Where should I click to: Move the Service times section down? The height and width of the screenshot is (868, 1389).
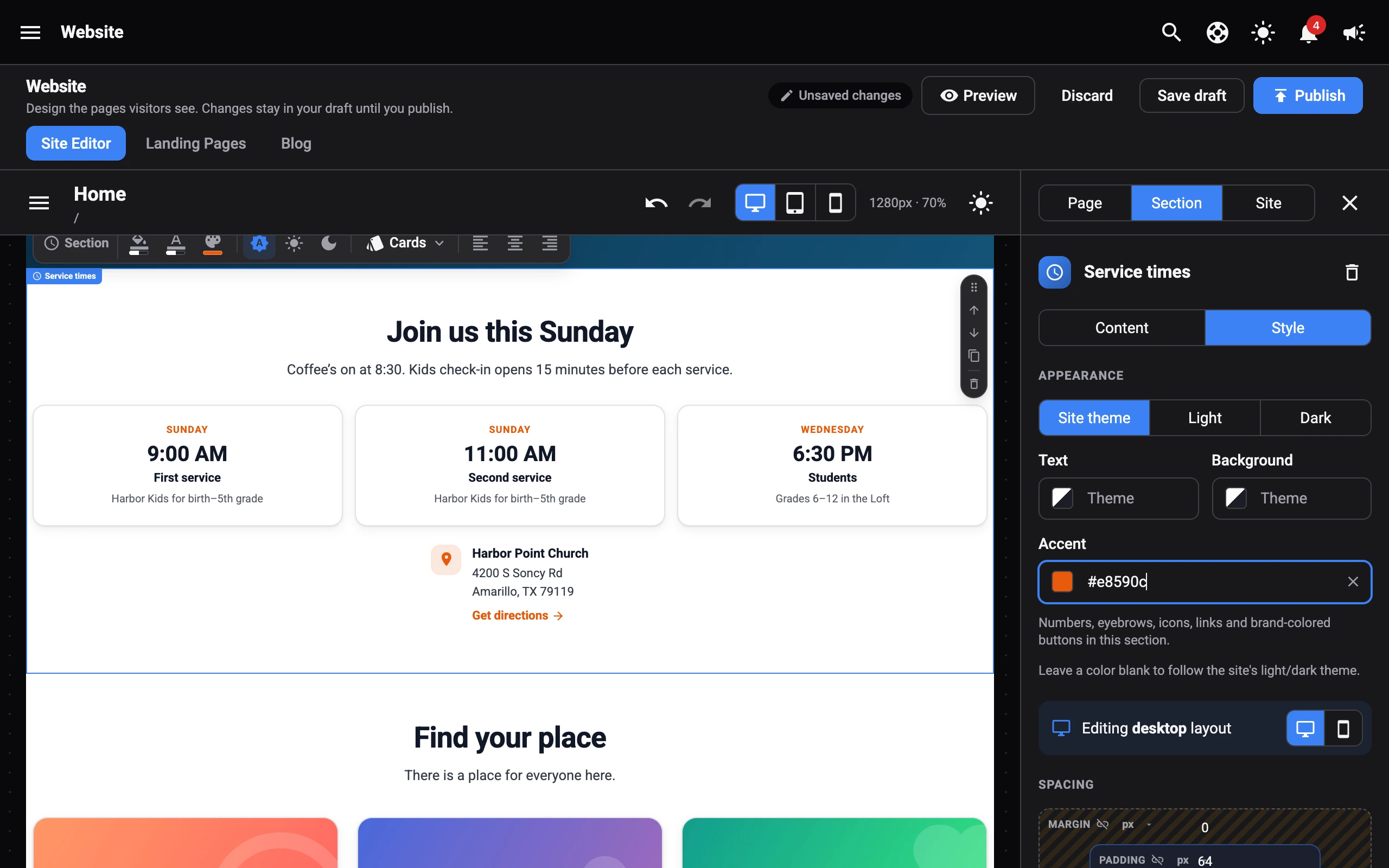(974, 333)
